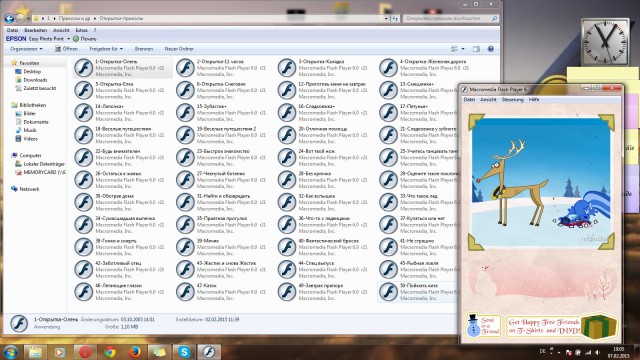Open Explorer help via blue question icon
Screen dimensions: 640x360
point(491,49)
